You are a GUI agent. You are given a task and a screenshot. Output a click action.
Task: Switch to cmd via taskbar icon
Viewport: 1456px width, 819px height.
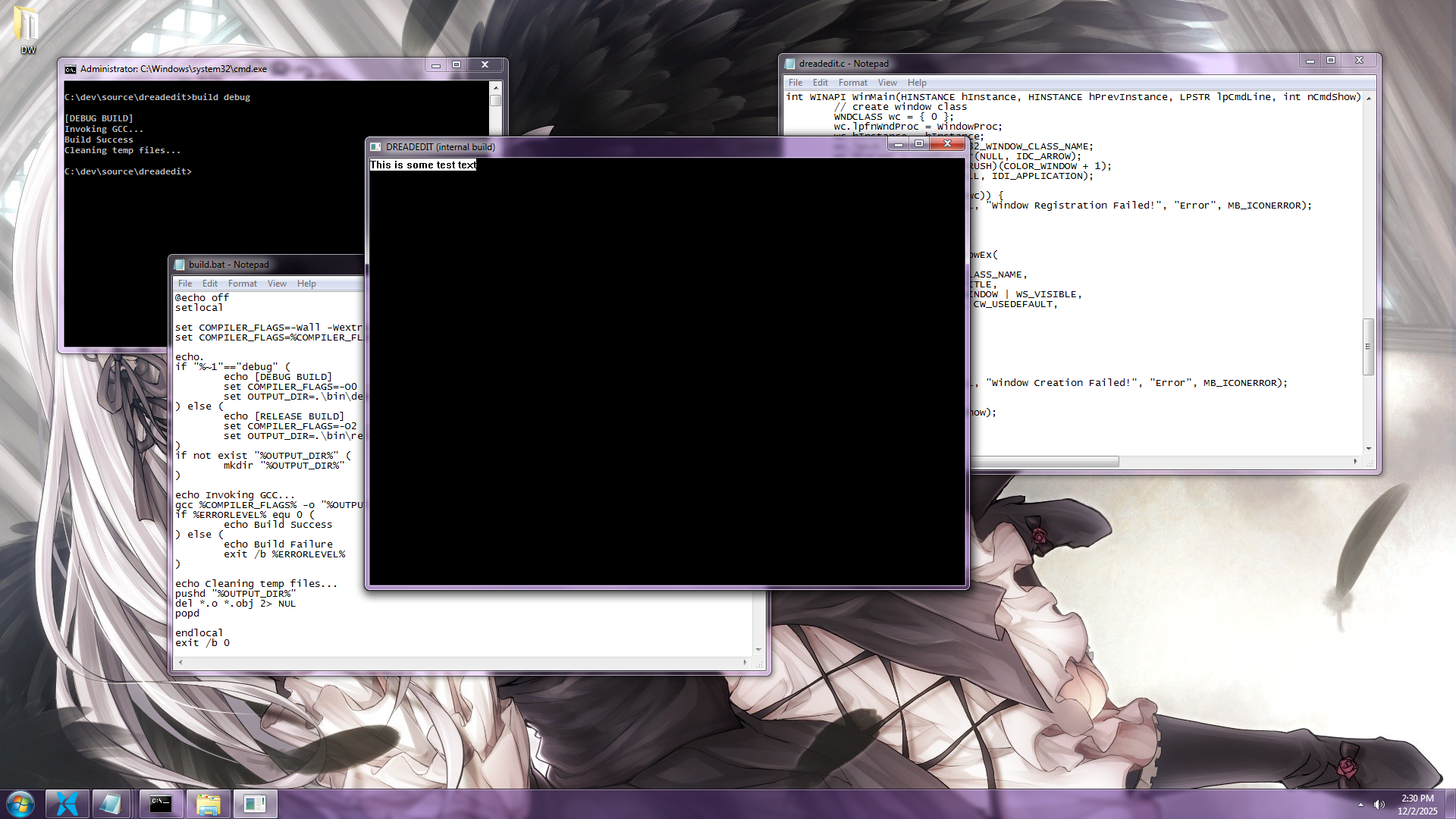161,804
